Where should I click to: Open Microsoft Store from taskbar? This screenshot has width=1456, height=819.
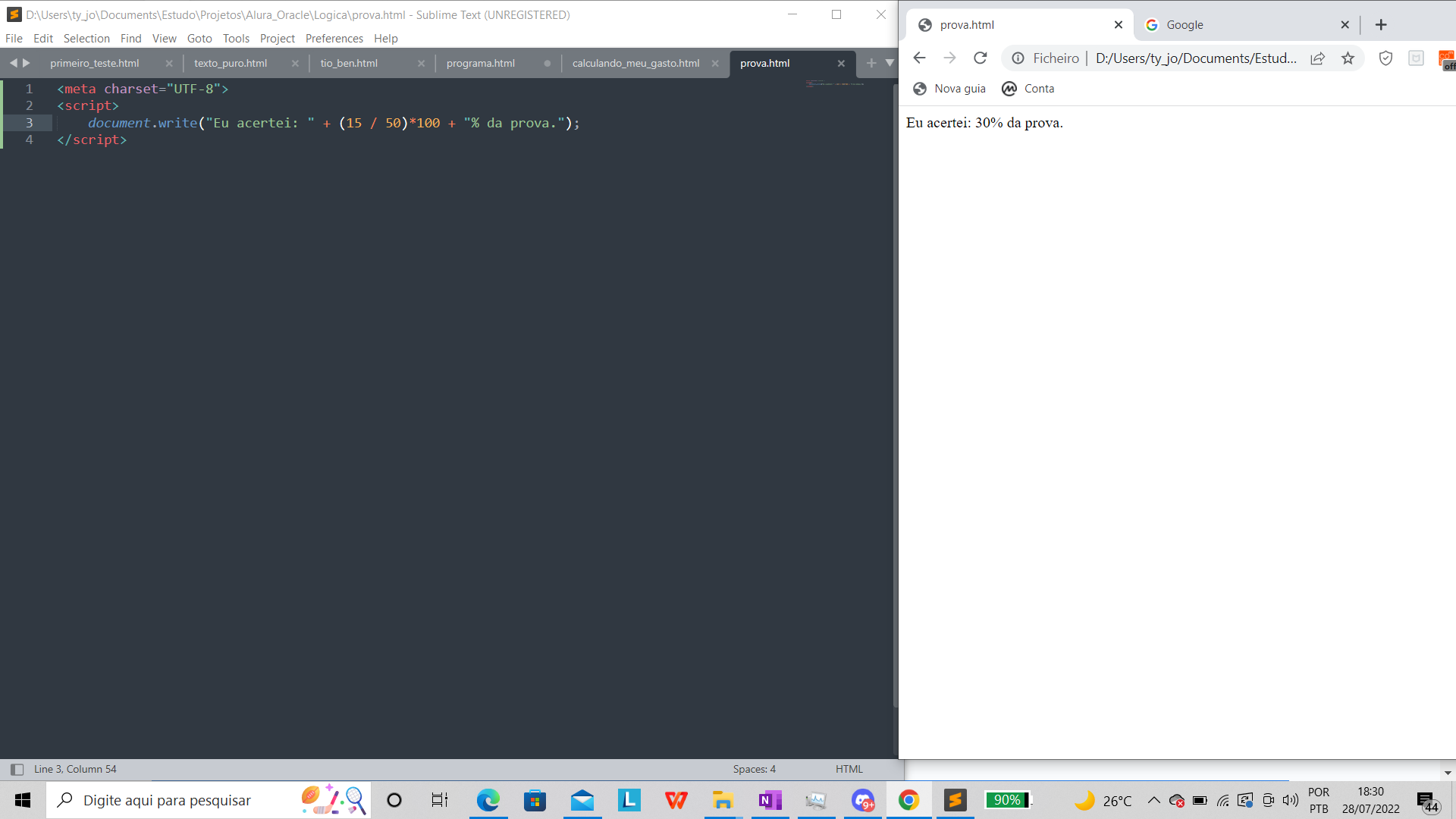pyautogui.click(x=535, y=800)
